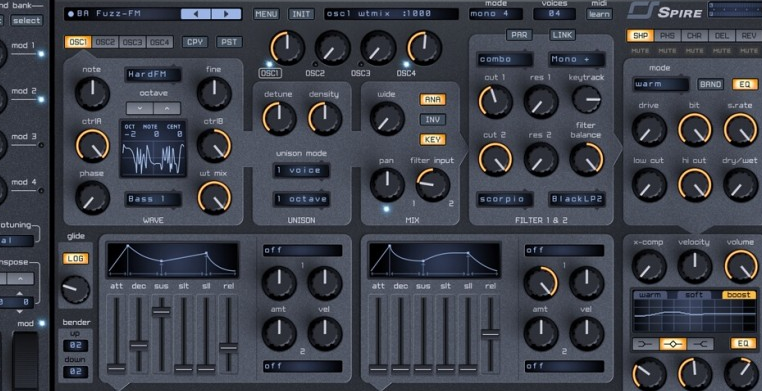
Task: Toggle the INV phase invert button
Action: click(x=433, y=119)
